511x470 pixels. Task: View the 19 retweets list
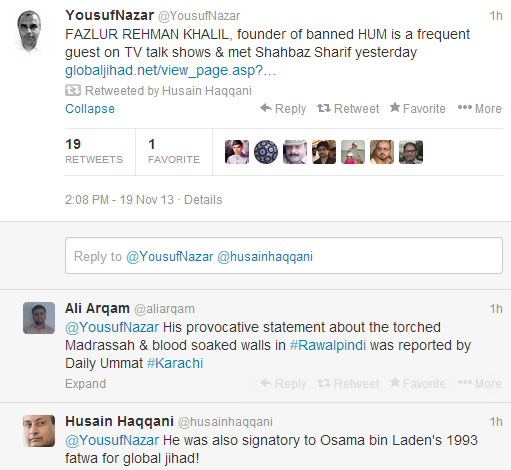(94, 152)
